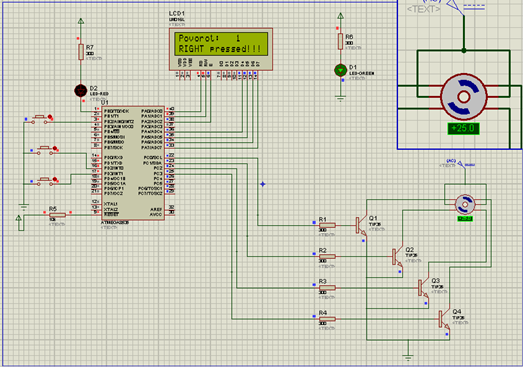This screenshot has width=524, height=368.
Task: Pick transistor Q3 symbol
Action: [423, 288]
